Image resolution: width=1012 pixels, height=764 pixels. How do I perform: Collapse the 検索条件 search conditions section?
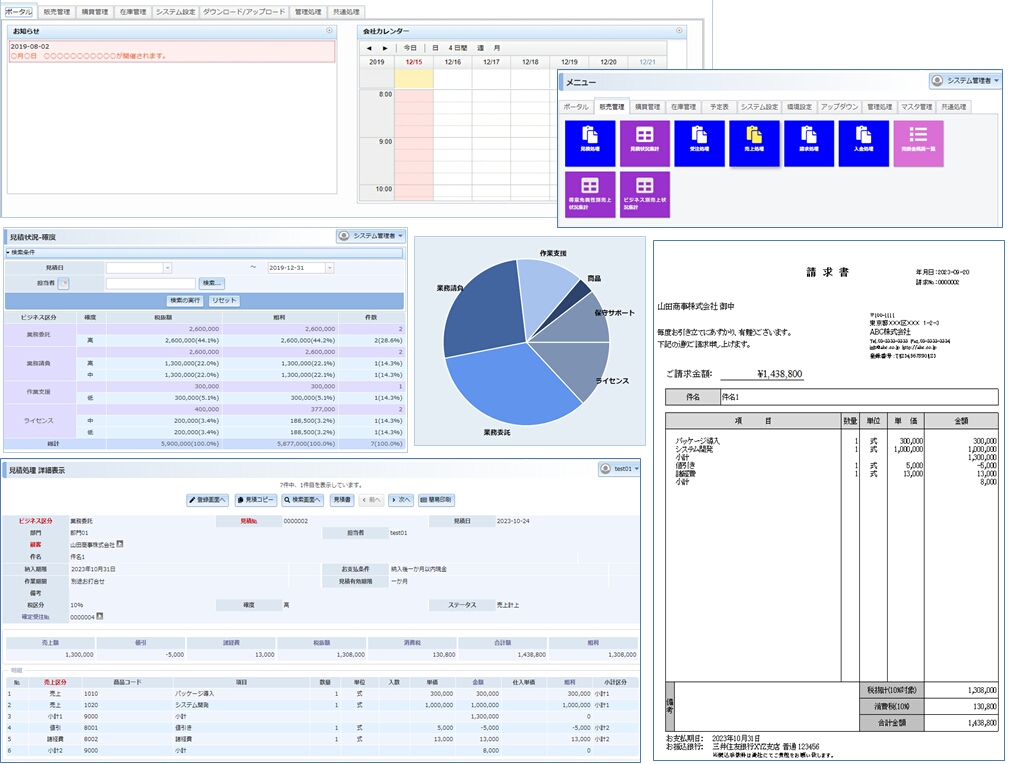pos(9,253)
